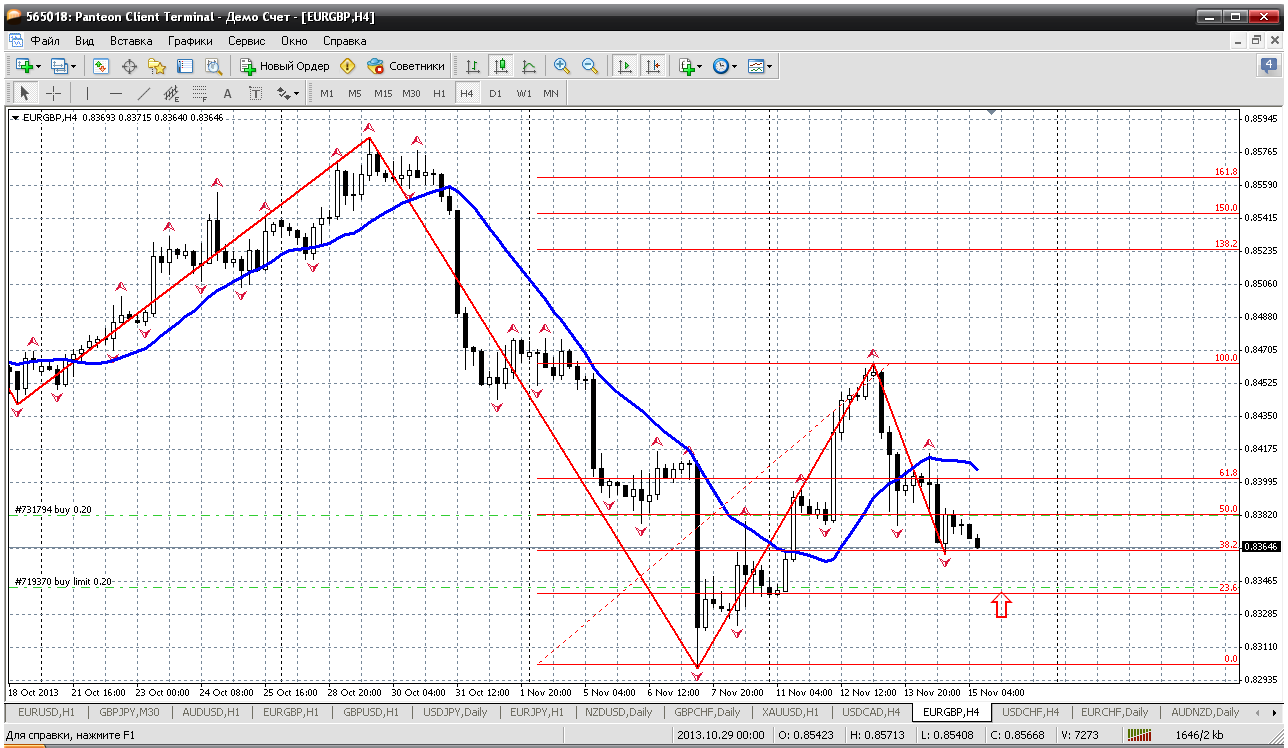The width and height of the screenshot is (1288, 748).
Task: Toggle chart shift
Action: (x=653, y=66)
